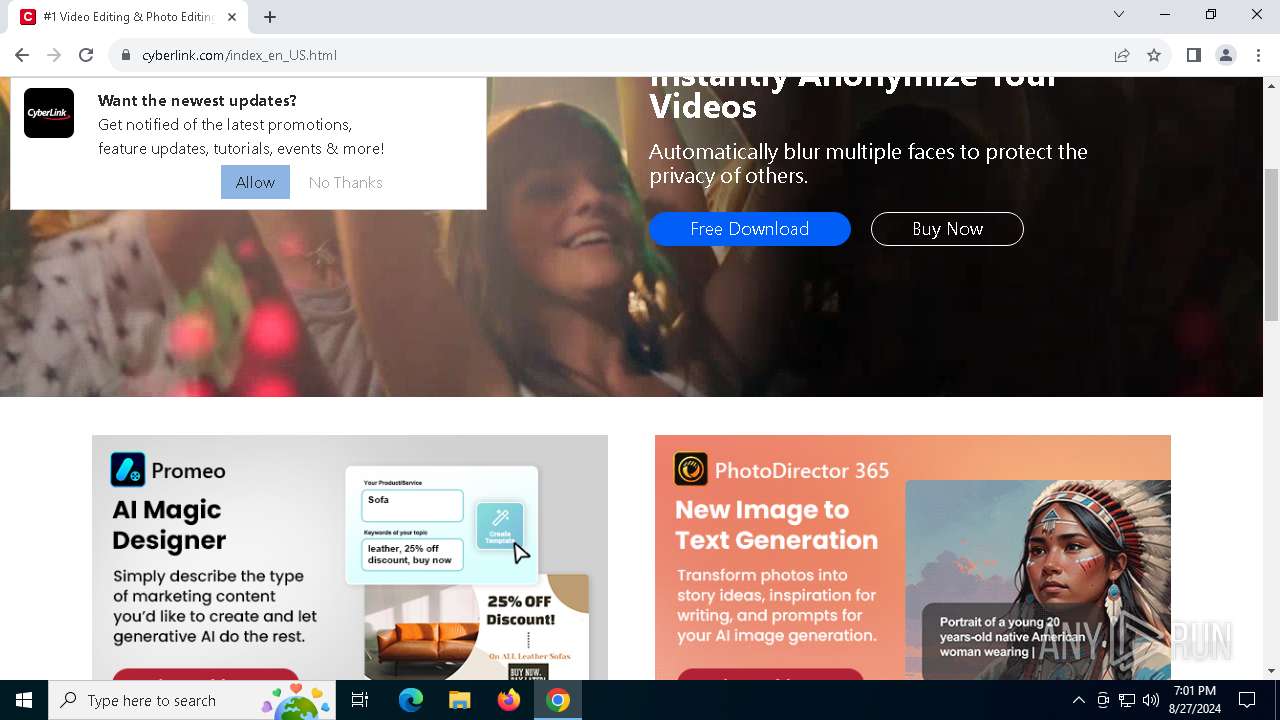Click the Buy Now button
This screenshot has width=1280, height=720.
(947, 229)
